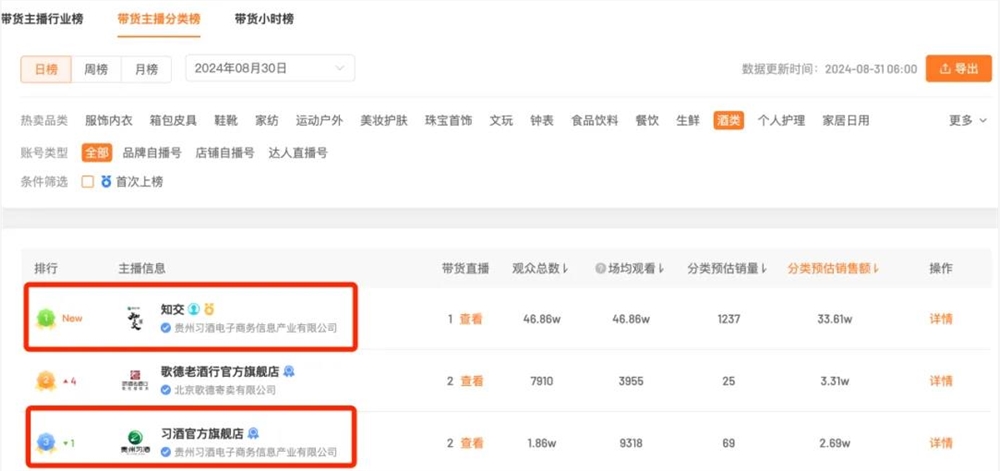Click the rank 2 gold medal icon
This screenshot has width=1000, height=471.
tap(45, 381)
